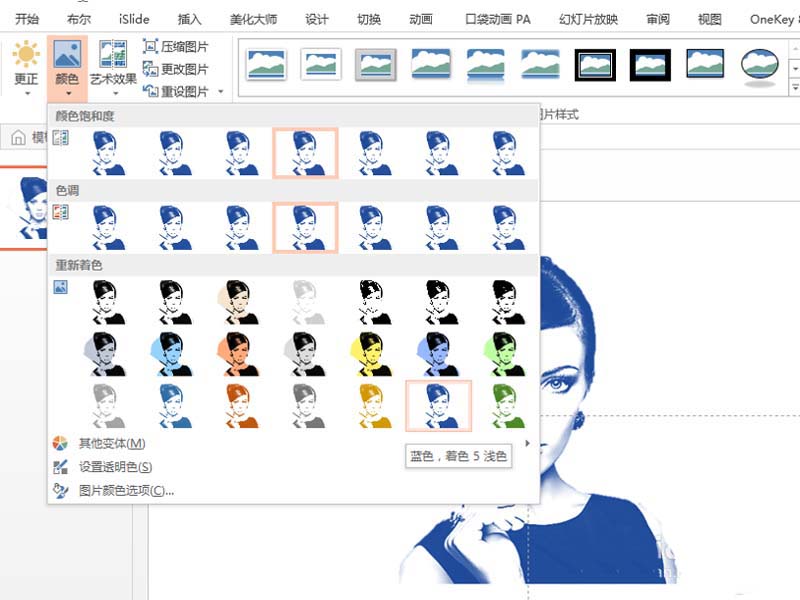This screenshot has width=800, height=600.
Task: Expand the 更正 dropdown arrow
Action: point(27,93)
